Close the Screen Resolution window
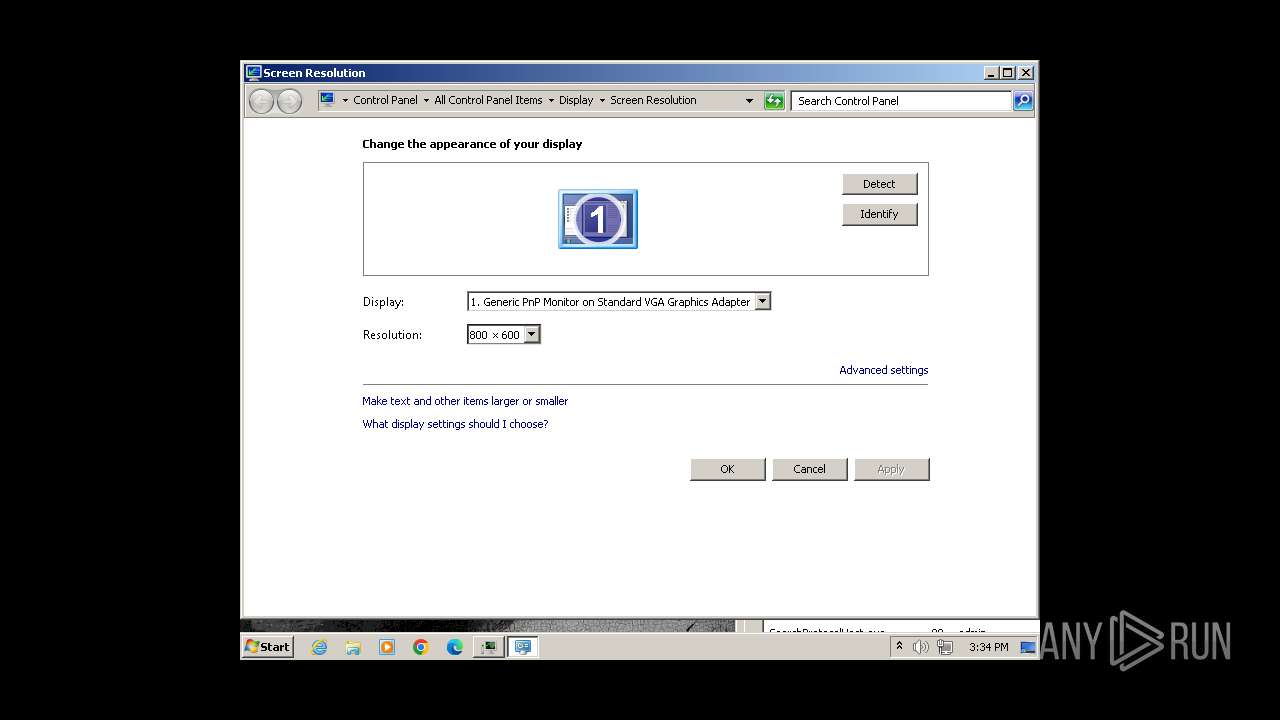This screenshot has height=720, width=1280. point(1025,73)
